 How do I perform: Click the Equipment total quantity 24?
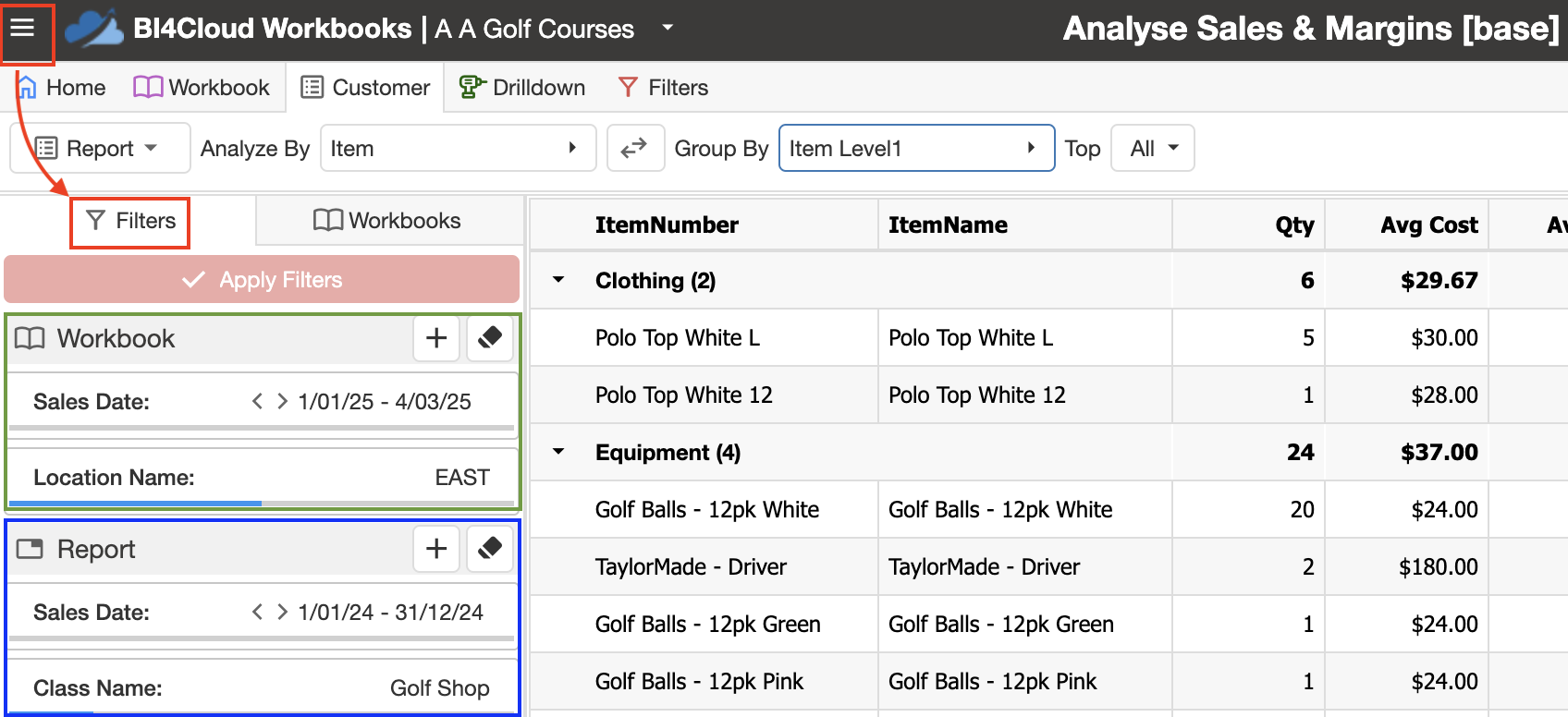pos(1300,452)
